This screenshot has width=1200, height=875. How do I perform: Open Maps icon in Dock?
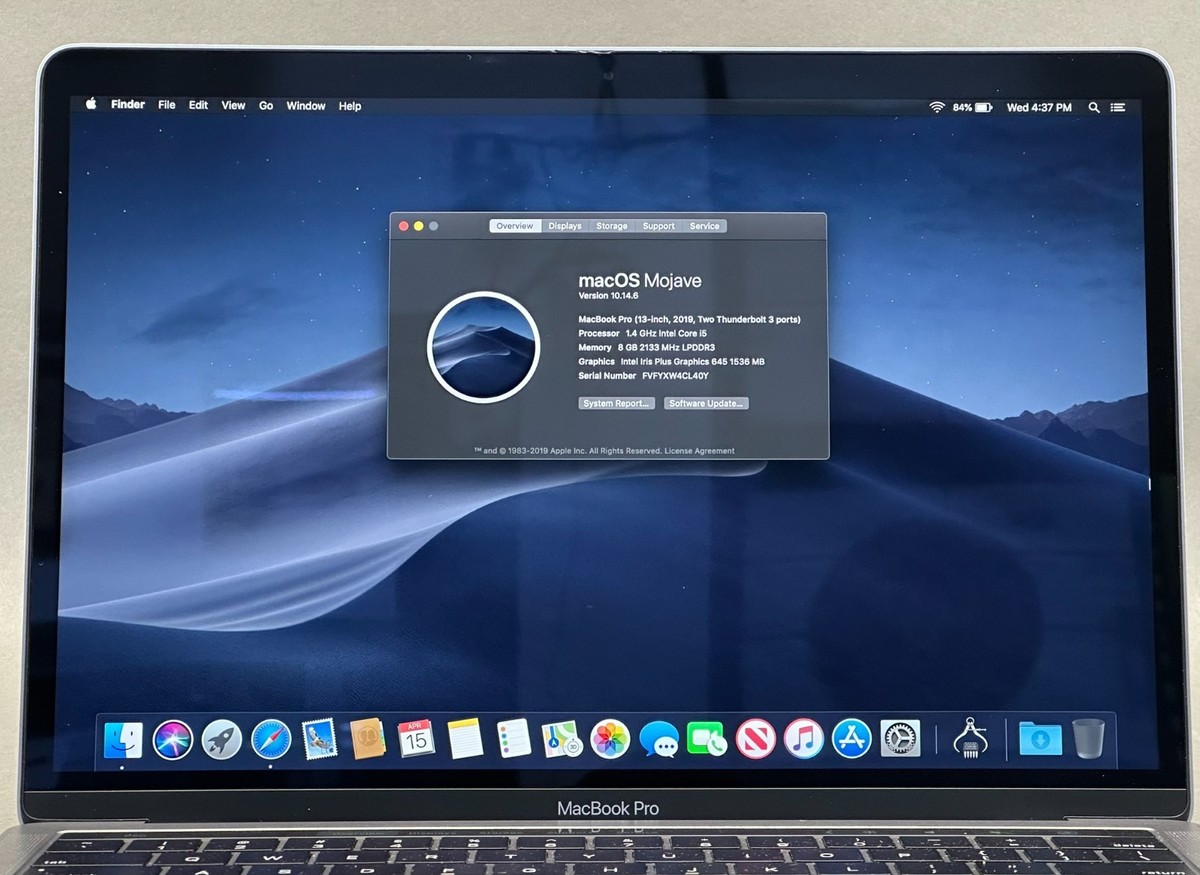coord(562,739)
